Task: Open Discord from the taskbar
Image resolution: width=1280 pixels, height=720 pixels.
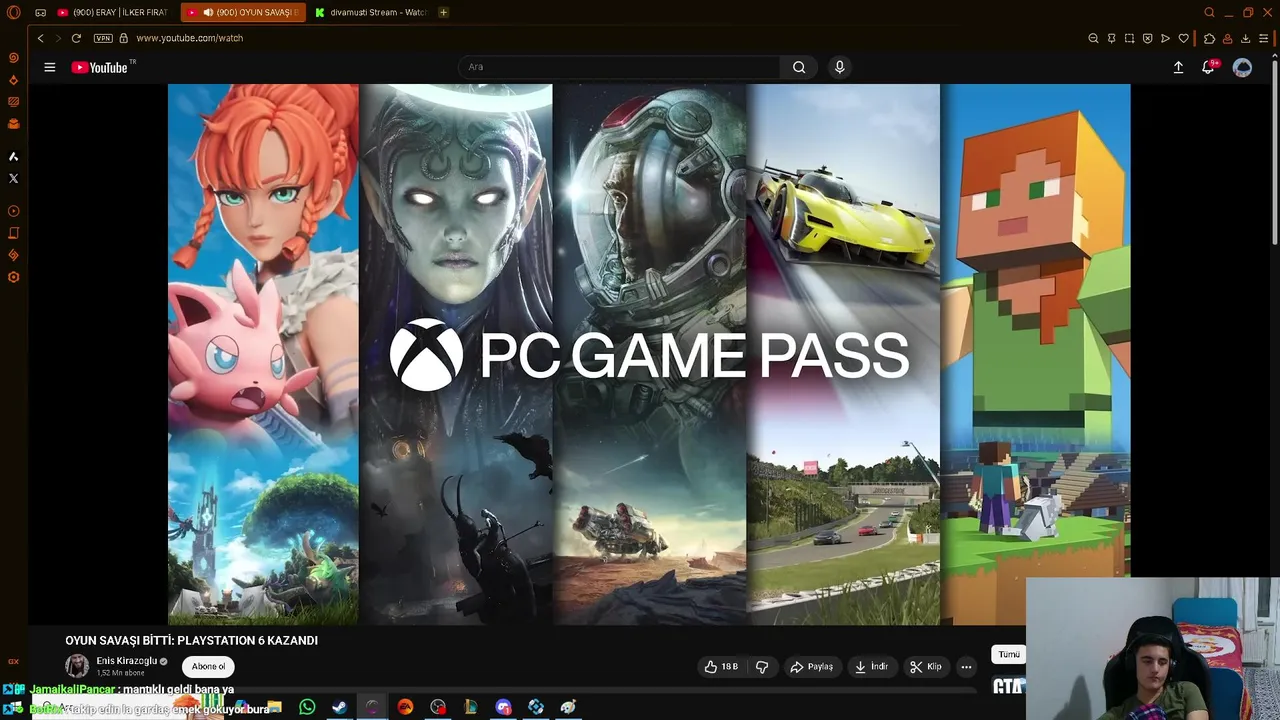Action: (x=503, y=707)
